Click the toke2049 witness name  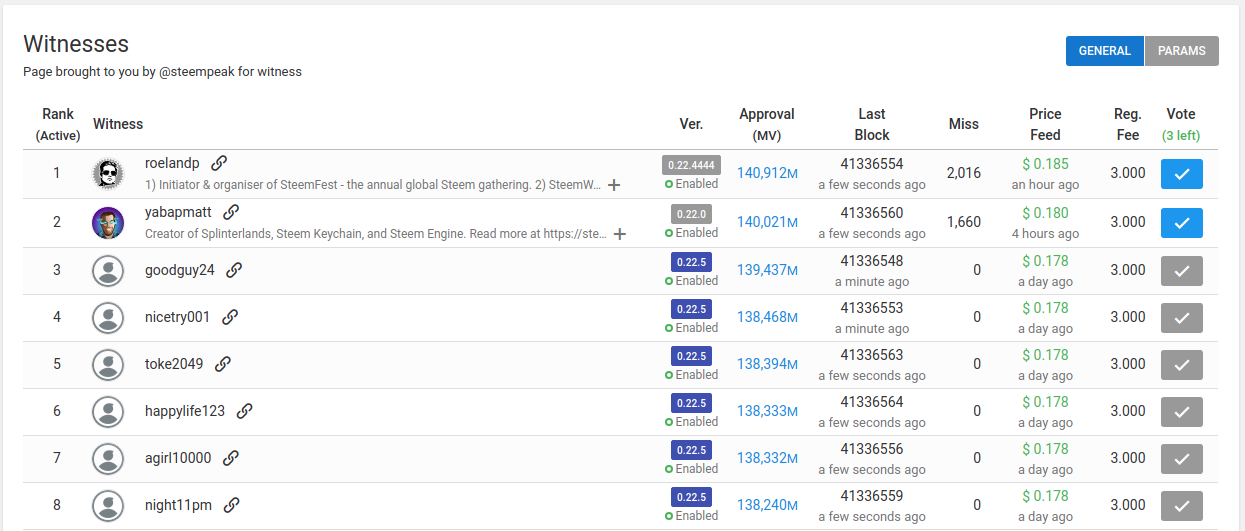[x=174, y=364]
